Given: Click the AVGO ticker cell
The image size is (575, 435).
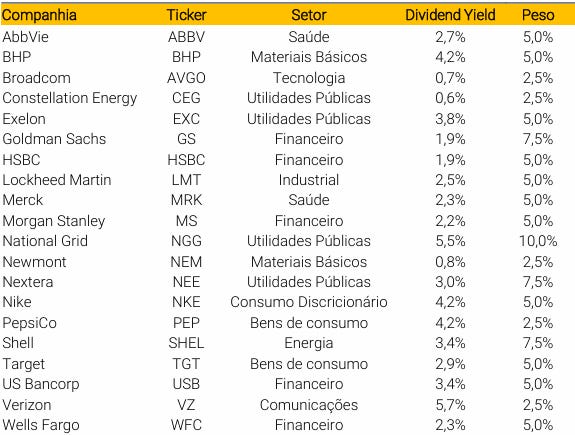Looking at the screenshot, I should [x=186, y=78].
